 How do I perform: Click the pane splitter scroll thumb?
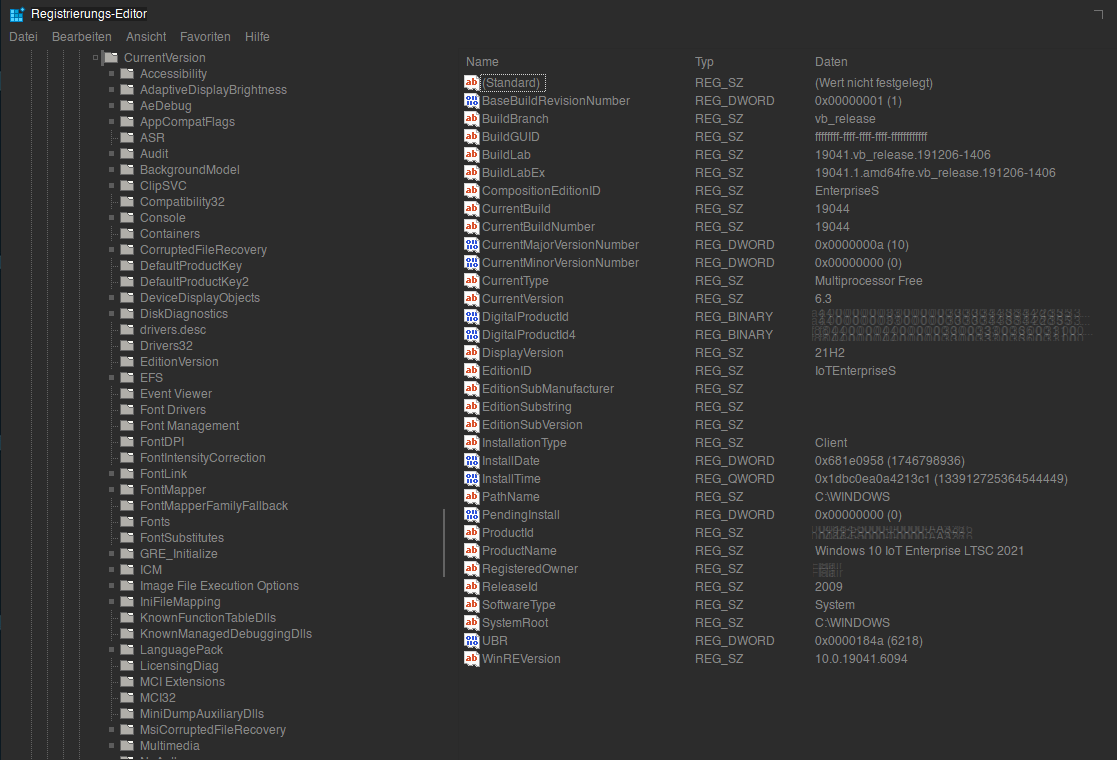[x=444, y=543]
